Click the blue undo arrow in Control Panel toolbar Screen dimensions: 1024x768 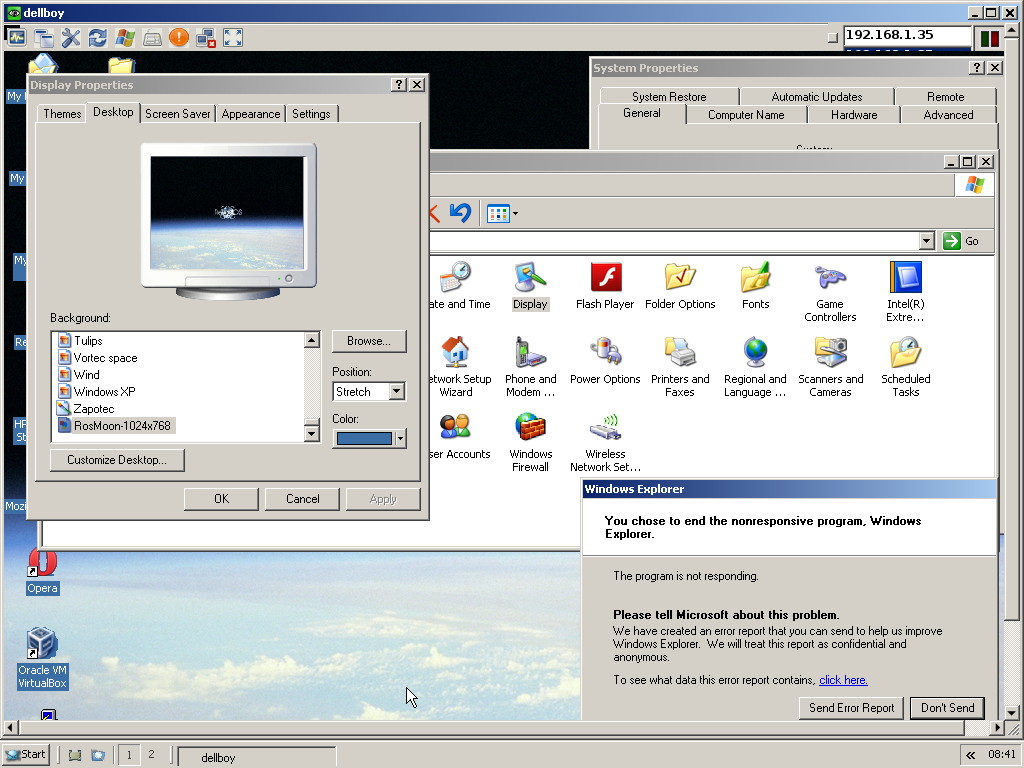coord(460,213)
